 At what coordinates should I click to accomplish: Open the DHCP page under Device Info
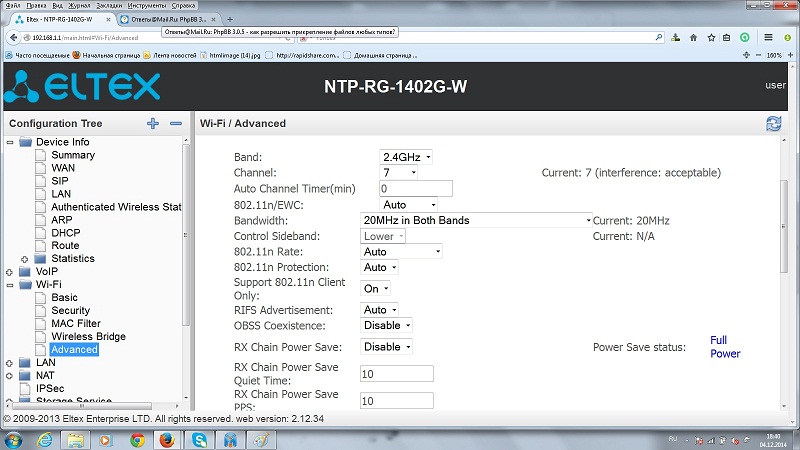[66, 233]
